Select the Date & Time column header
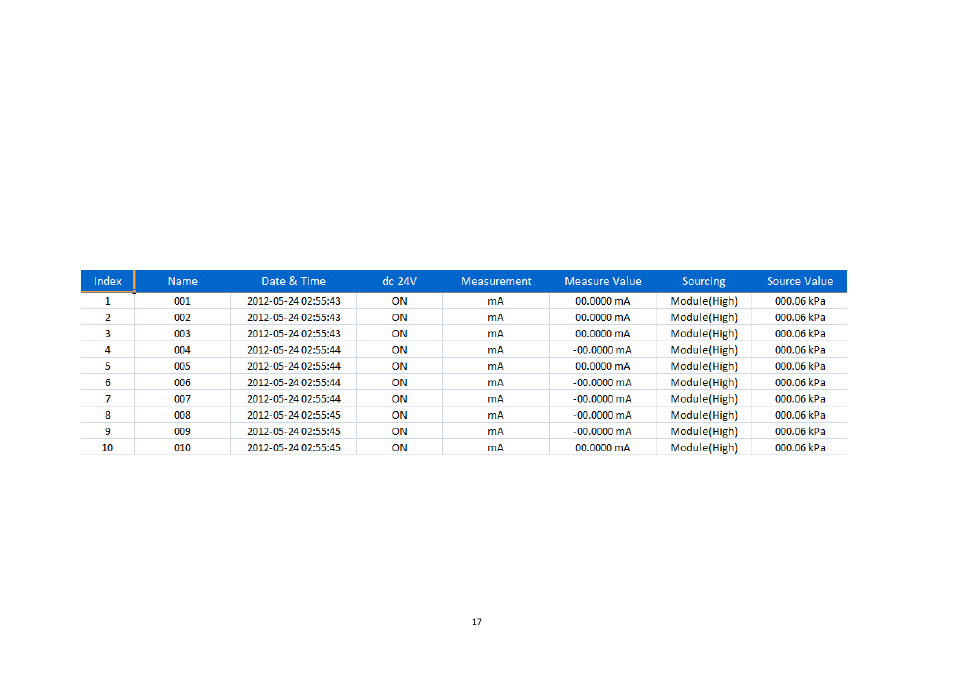Screen dimensions: 954x675 pyautogui.click(x=293, y=281)
